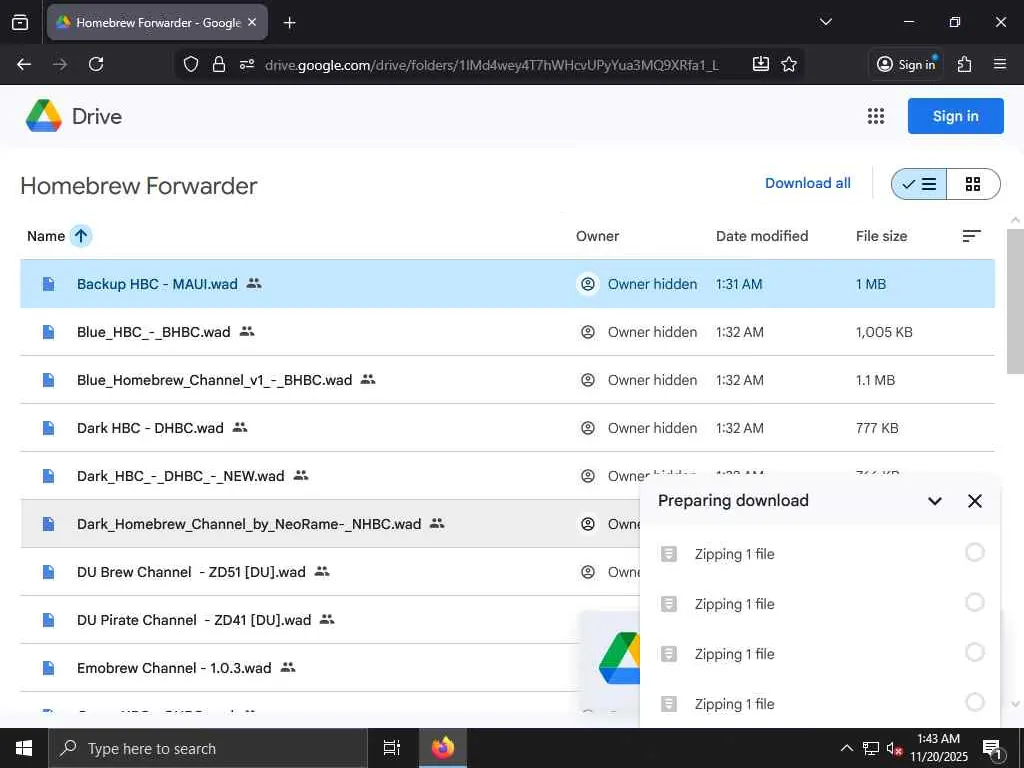Select DU Pirate Channel - ZD41 [DU].wad
The image size is (1024, 768).
299,620
